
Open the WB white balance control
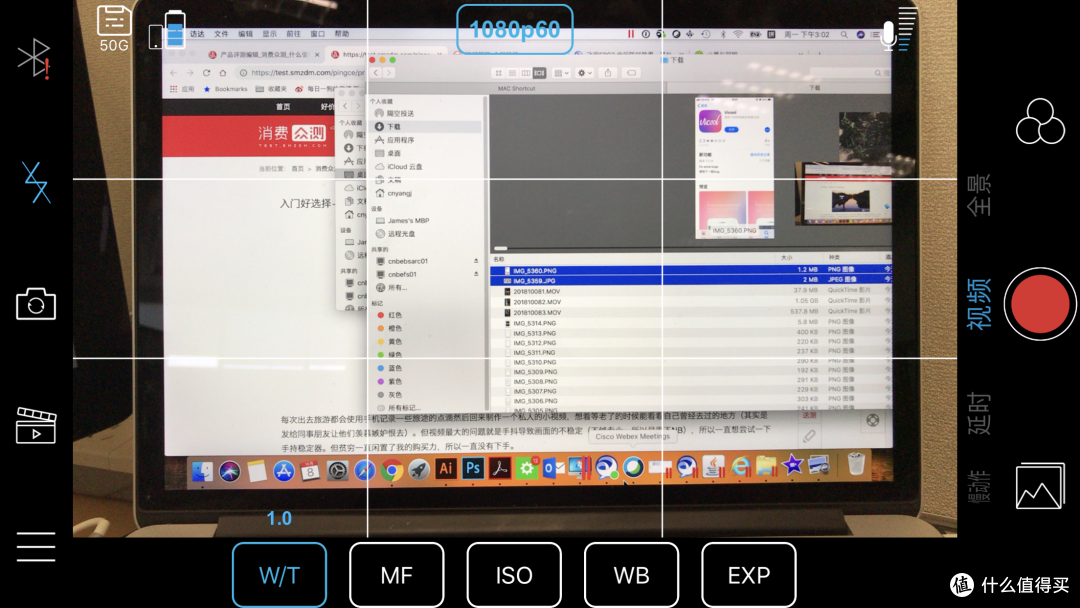pos(632,575)
